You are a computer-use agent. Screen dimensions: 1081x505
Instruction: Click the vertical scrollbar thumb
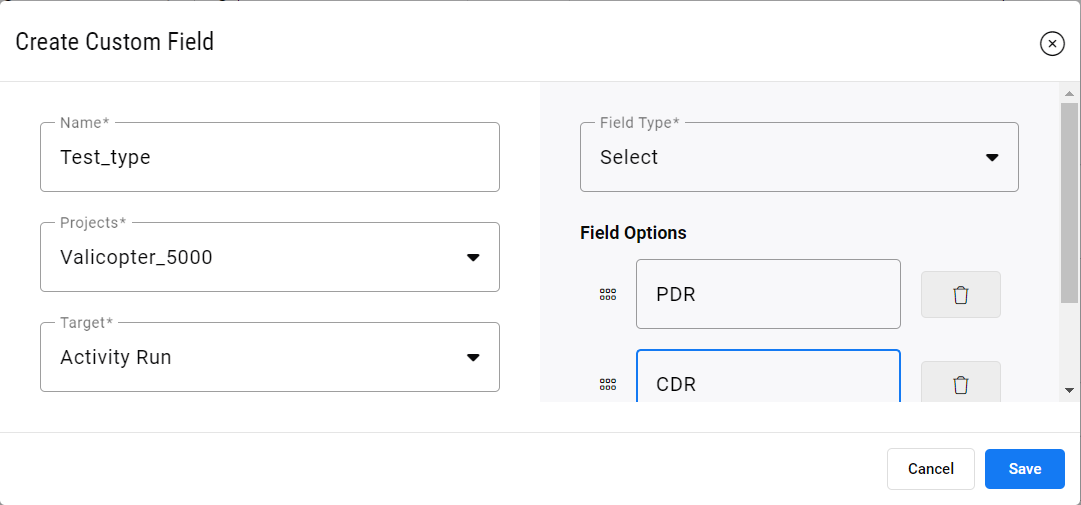(1069, 203)
